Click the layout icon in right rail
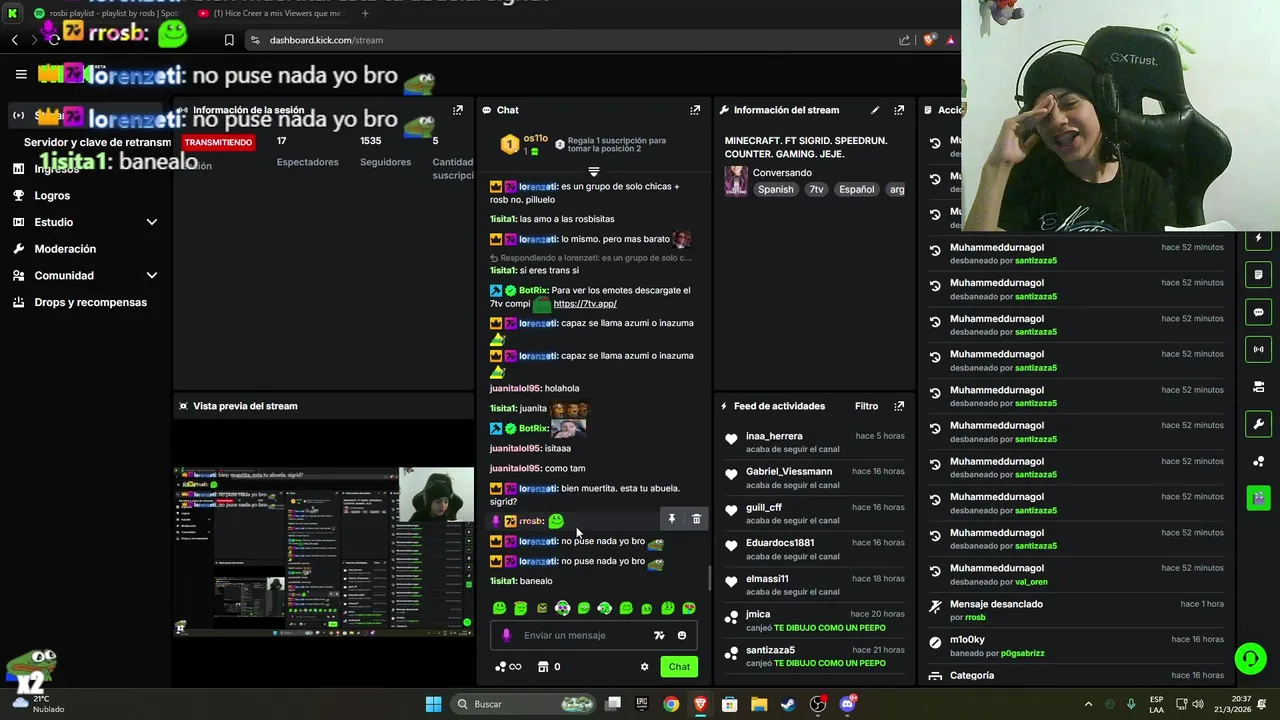The width and height of the screenshot is (1280, 720). pos(1259,387)
